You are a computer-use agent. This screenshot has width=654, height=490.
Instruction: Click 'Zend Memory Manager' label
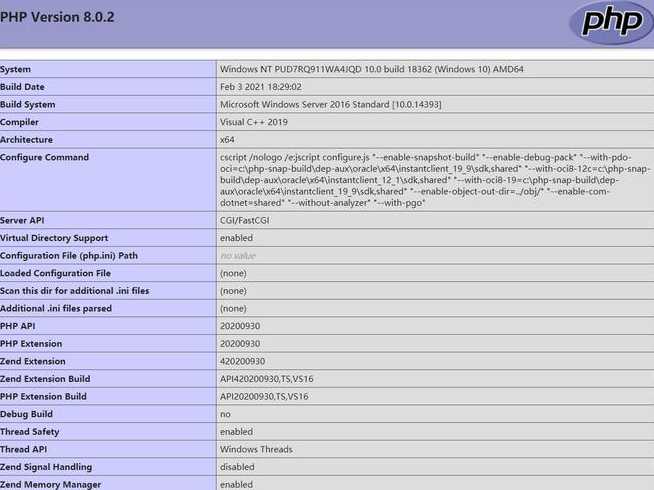point(50,485)
